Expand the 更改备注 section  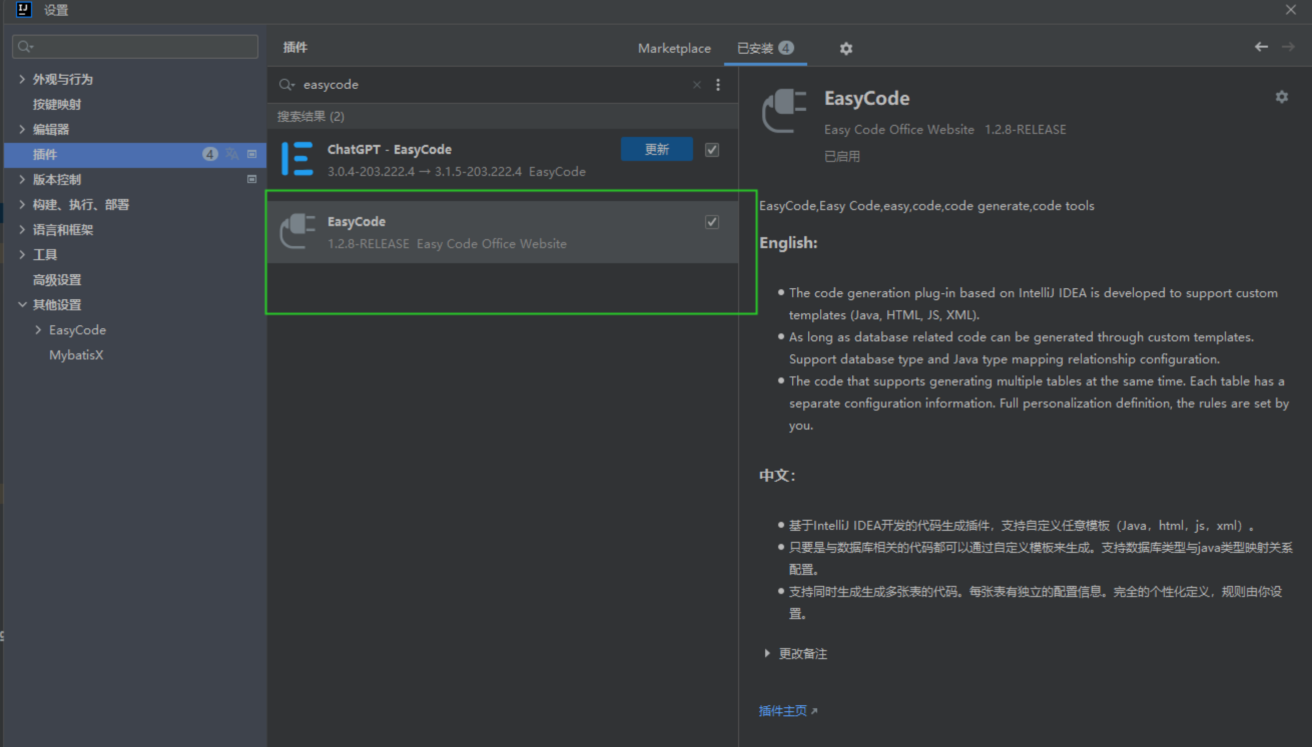767,654
